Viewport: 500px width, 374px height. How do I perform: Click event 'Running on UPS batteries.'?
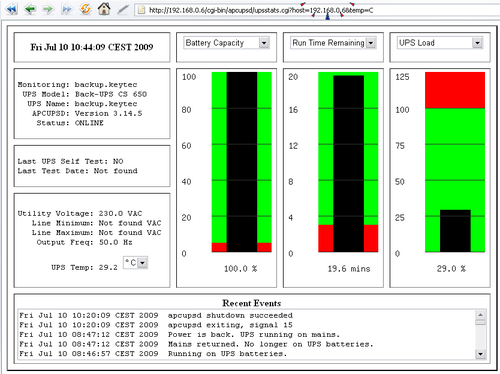point(227,354)
